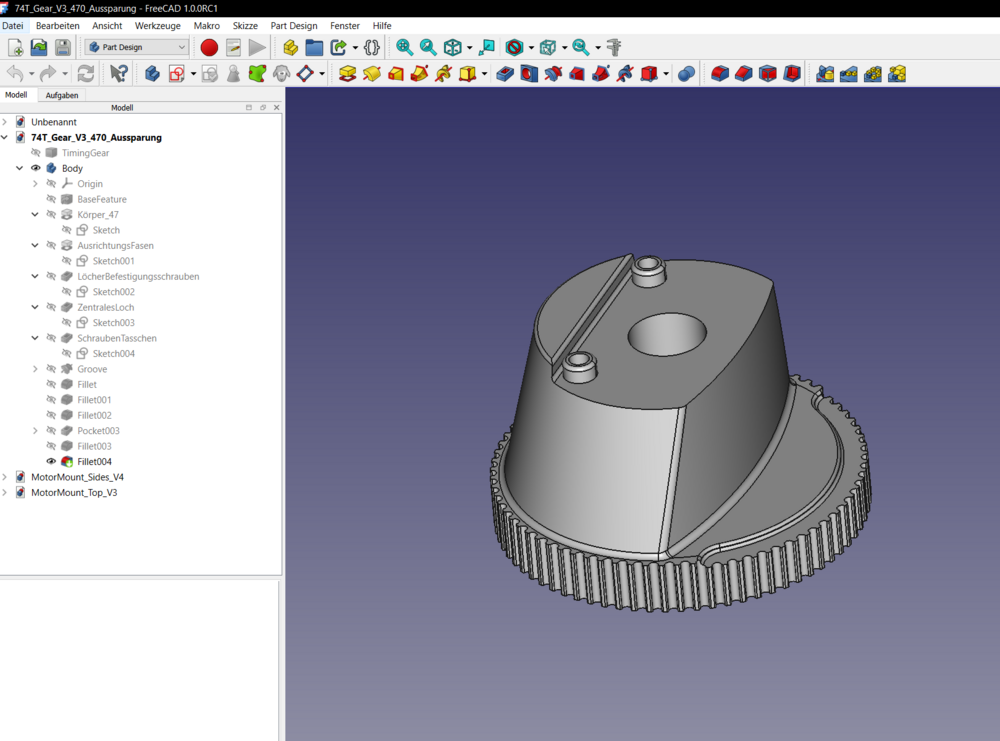The height and width of the screenshot is (741, 1000).
Task: Toggle visibility of the Body item
Action: coord(36,169)
